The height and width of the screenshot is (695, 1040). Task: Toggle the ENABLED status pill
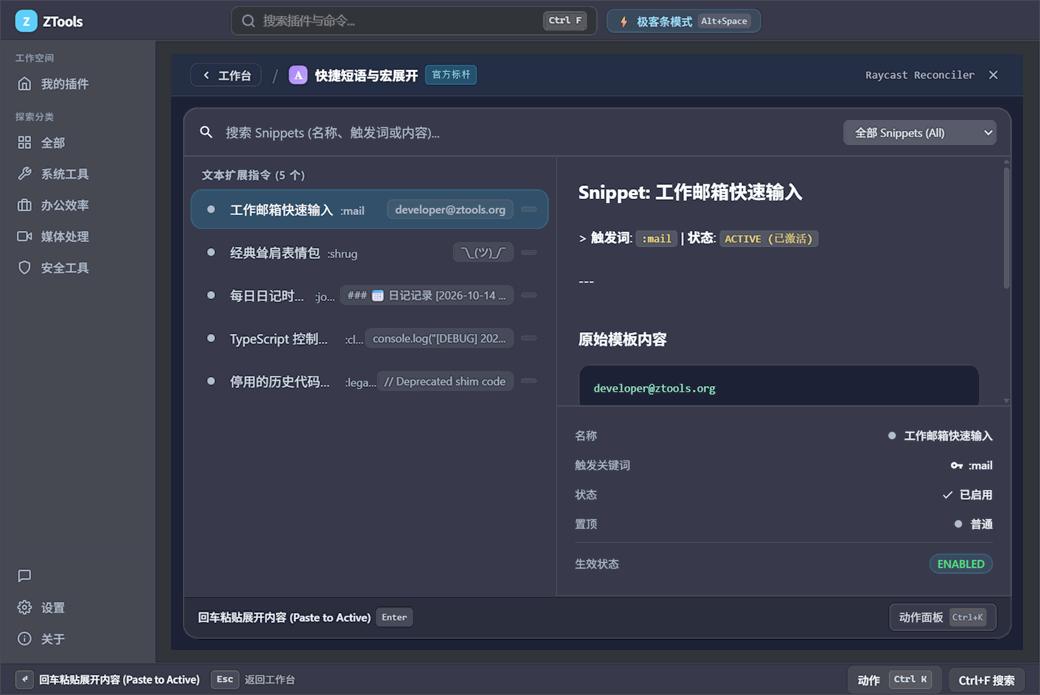pyautogui.click(x=960, y=564)
